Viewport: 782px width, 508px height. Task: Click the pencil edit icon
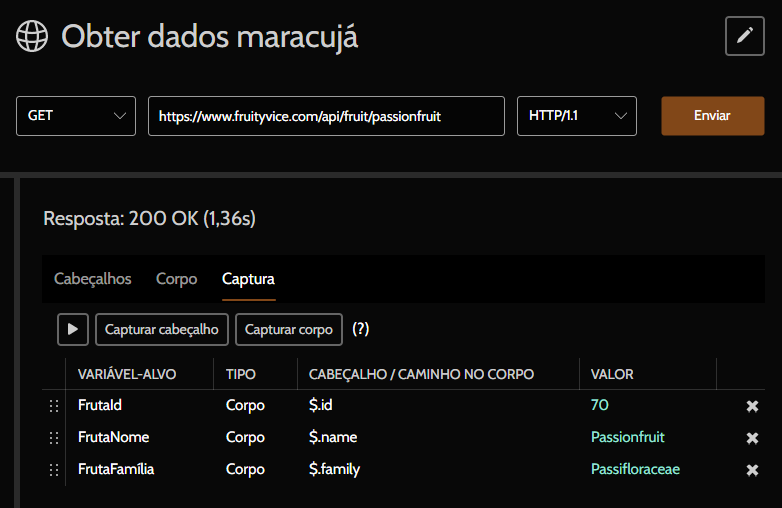click(744, 36)
